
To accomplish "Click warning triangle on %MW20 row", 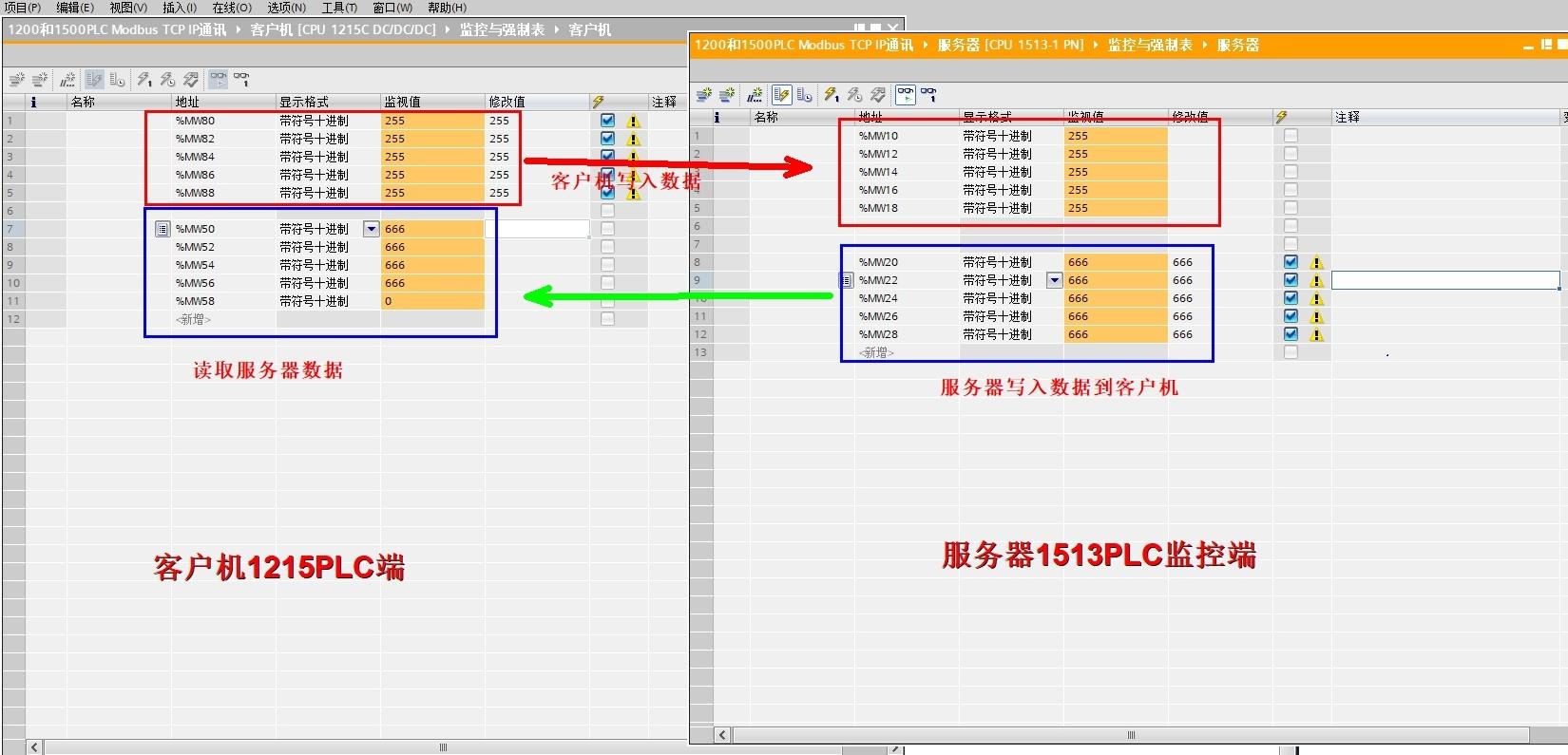I will 1317,263.
